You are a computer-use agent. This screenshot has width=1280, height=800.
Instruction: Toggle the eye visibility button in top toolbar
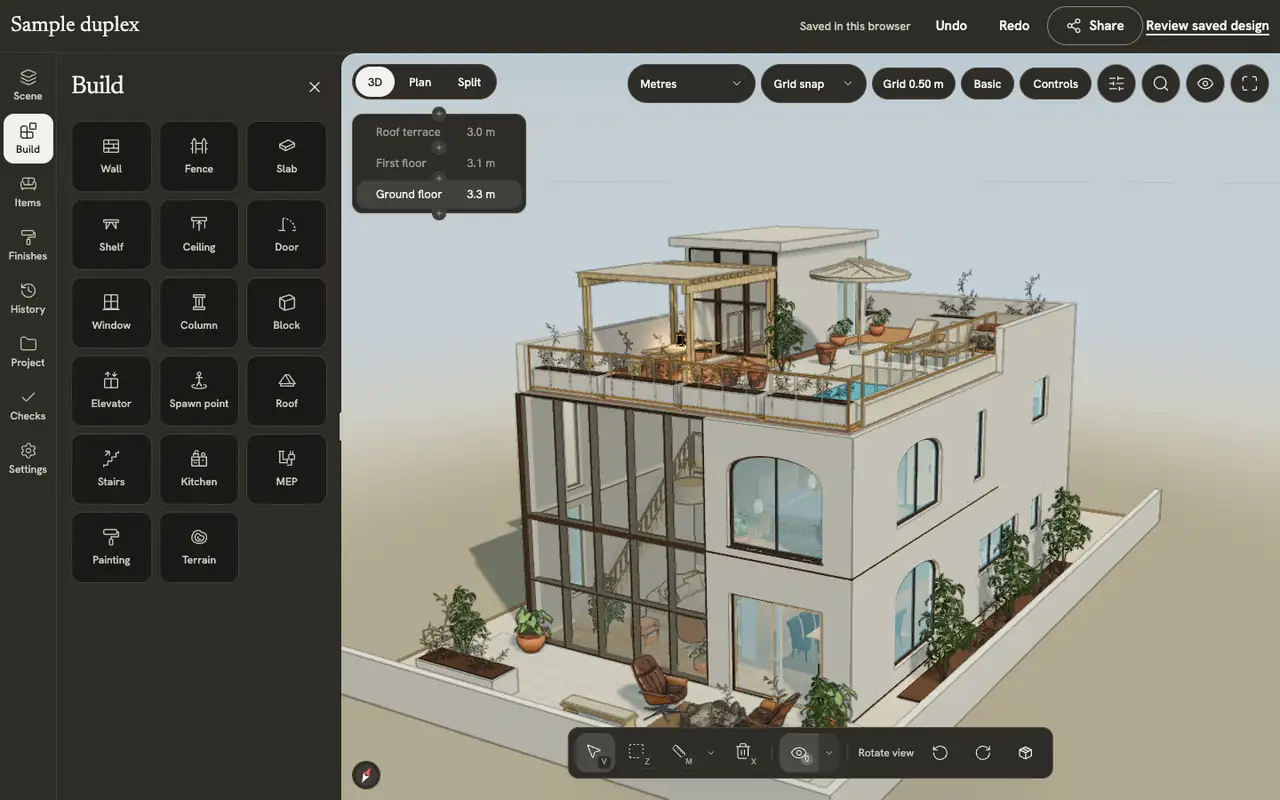pos(1205,84)
